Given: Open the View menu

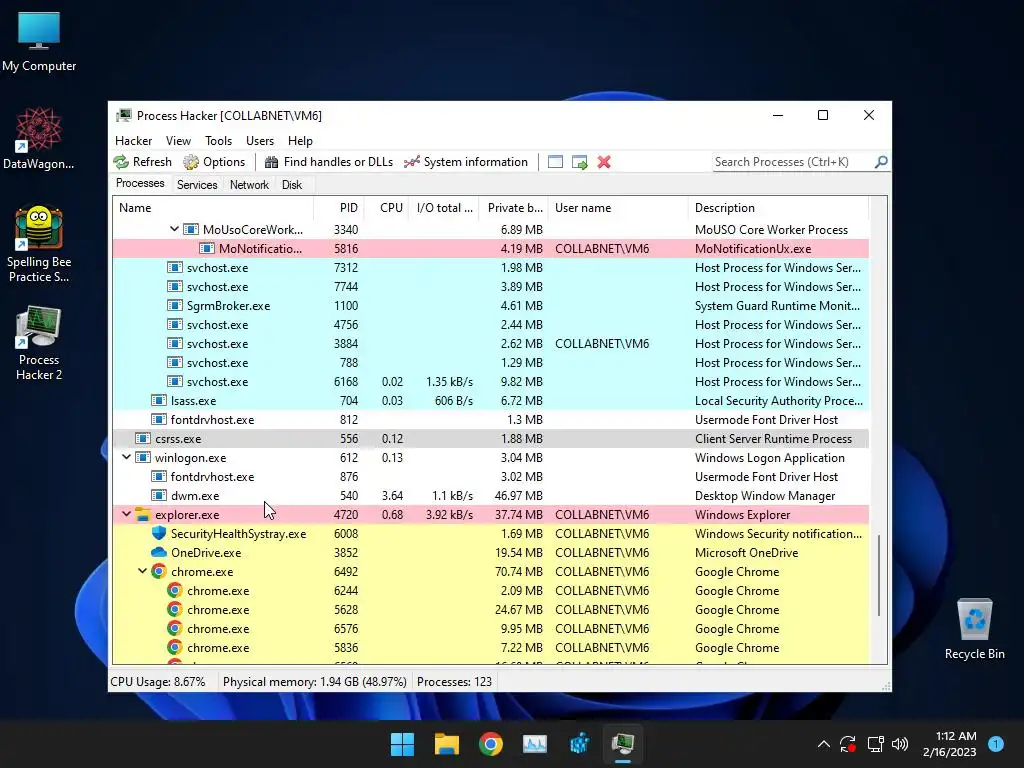Looking at the screenshot, I should (178, 141).
